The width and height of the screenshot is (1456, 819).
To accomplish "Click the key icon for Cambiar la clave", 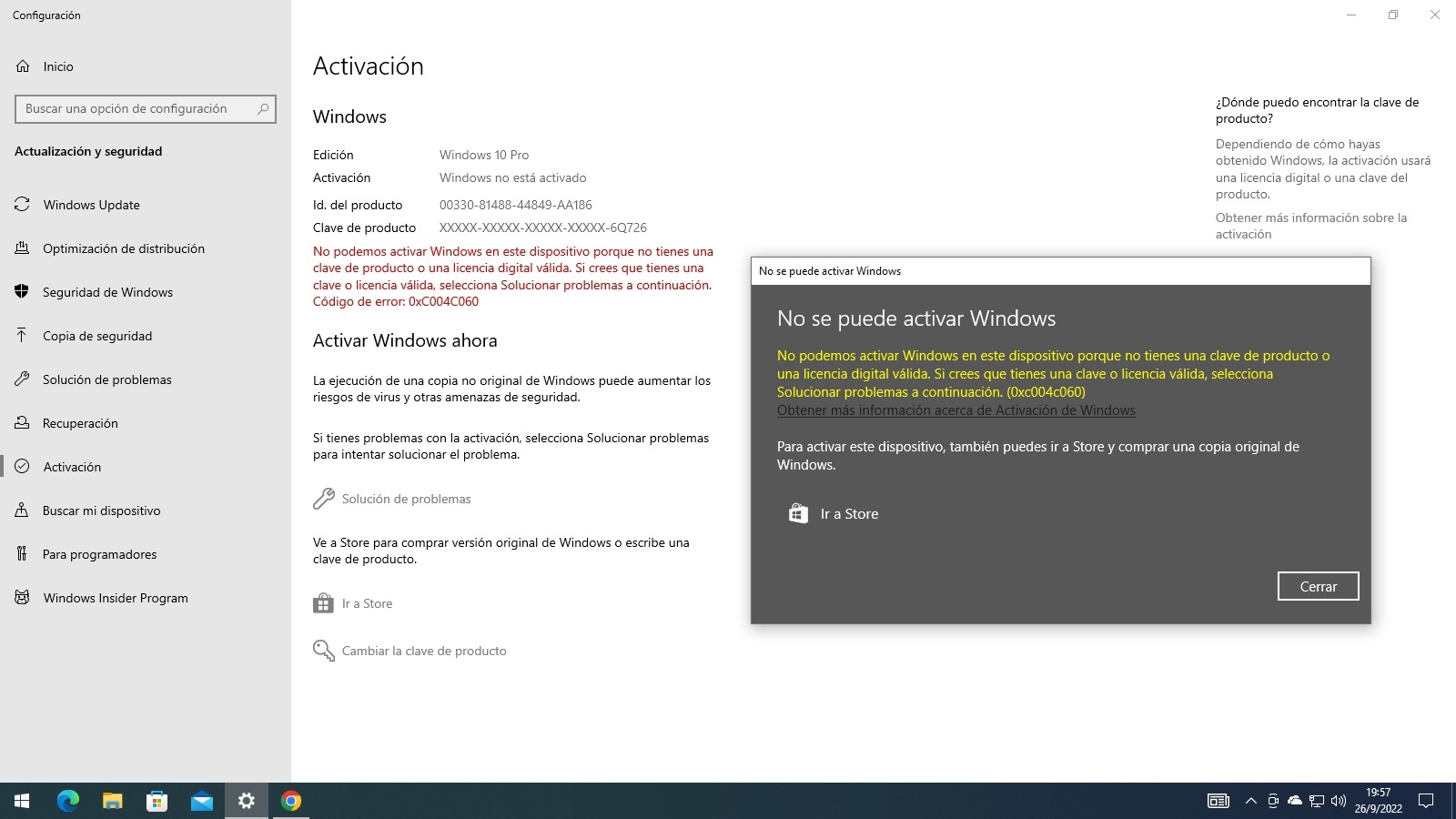I will click(323, 651).
